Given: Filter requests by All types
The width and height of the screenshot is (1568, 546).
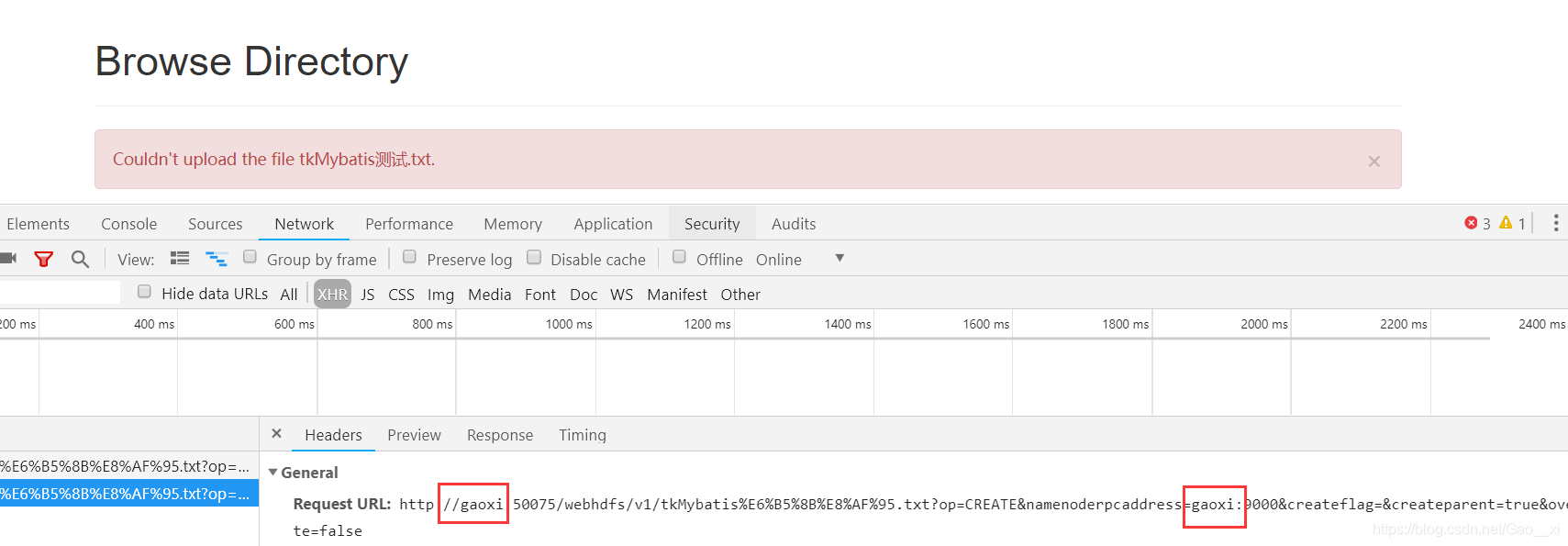Looking at the screenshot, I should click(289, 295).
